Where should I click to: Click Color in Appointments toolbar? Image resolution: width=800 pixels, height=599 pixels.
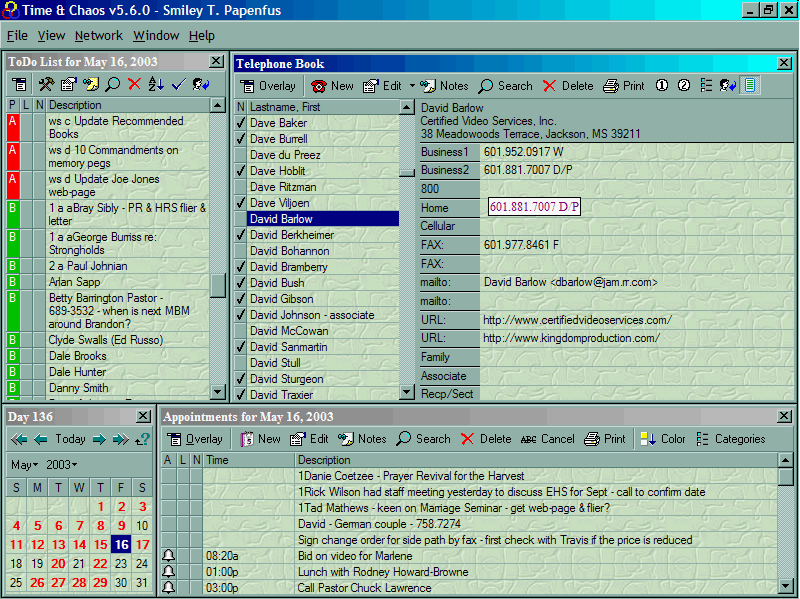coord(663,439)
